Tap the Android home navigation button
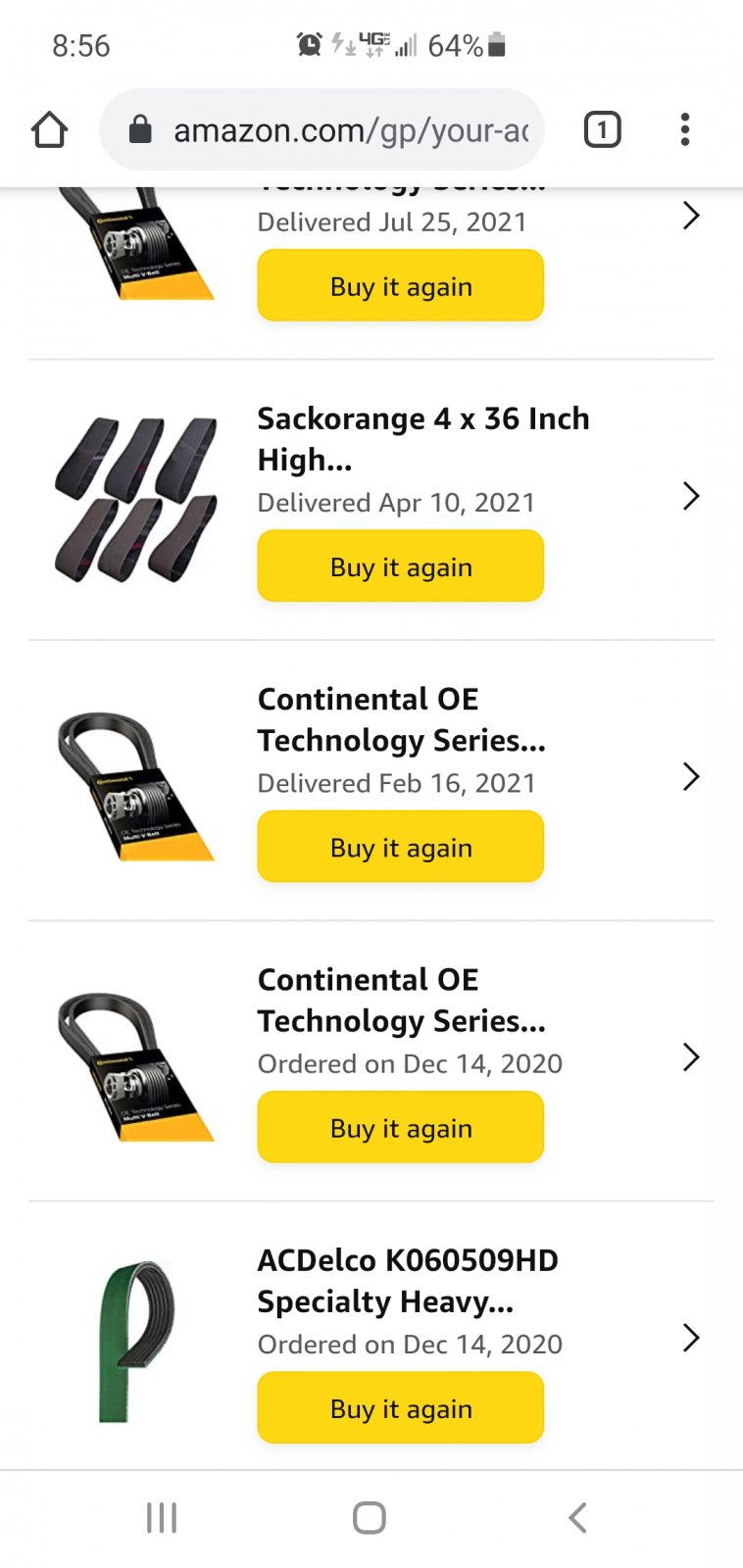Viewport: 743px width, 1568px height. tap(370, 1518)
